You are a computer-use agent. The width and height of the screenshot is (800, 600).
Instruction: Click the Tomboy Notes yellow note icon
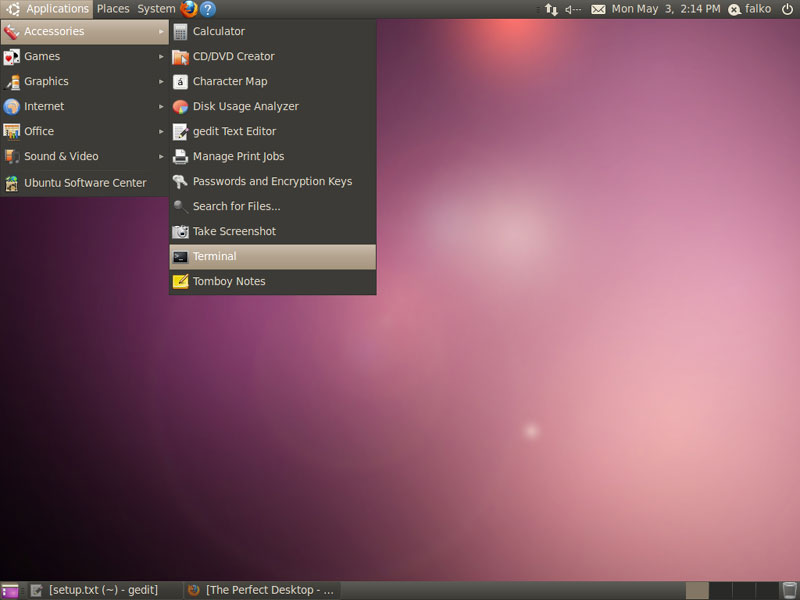point(180,282)
